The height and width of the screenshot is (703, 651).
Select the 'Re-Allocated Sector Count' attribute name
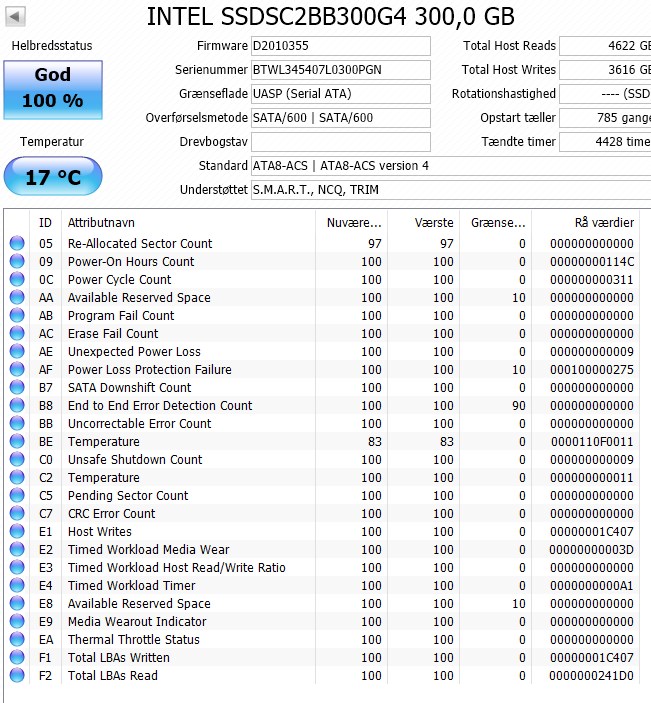(140, 243)
